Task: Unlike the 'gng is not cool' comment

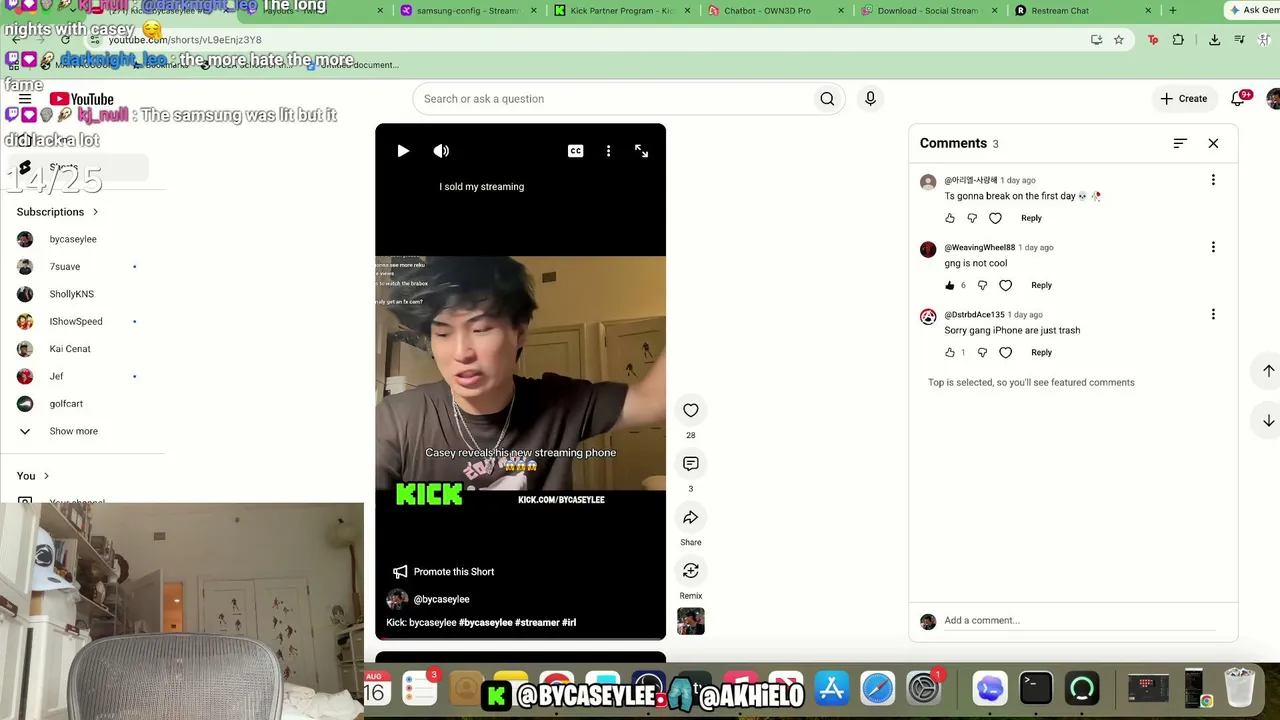Action: point(950,285)
